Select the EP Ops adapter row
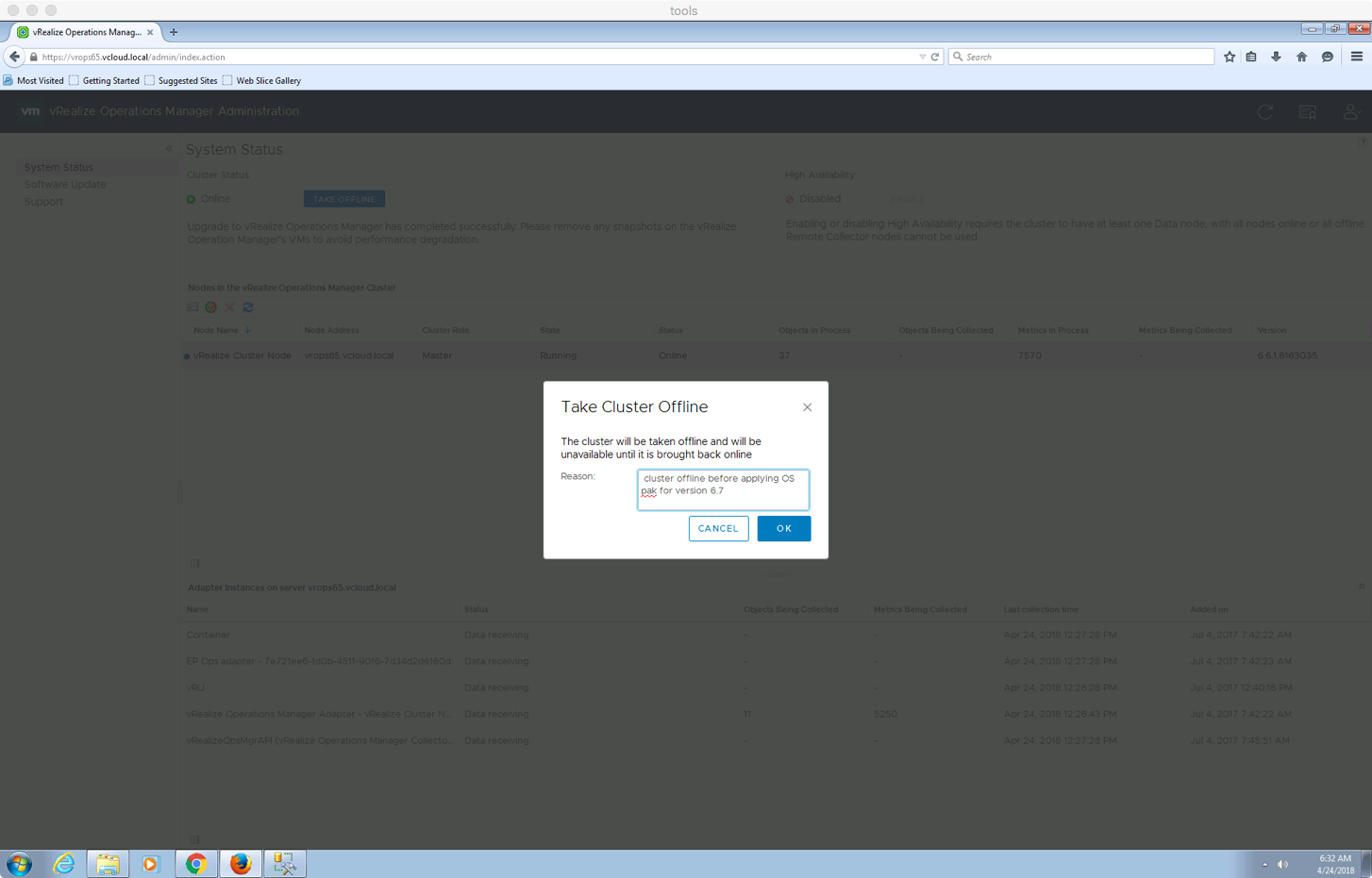The height and width of the screenshot is (878, 1372). 774,661
